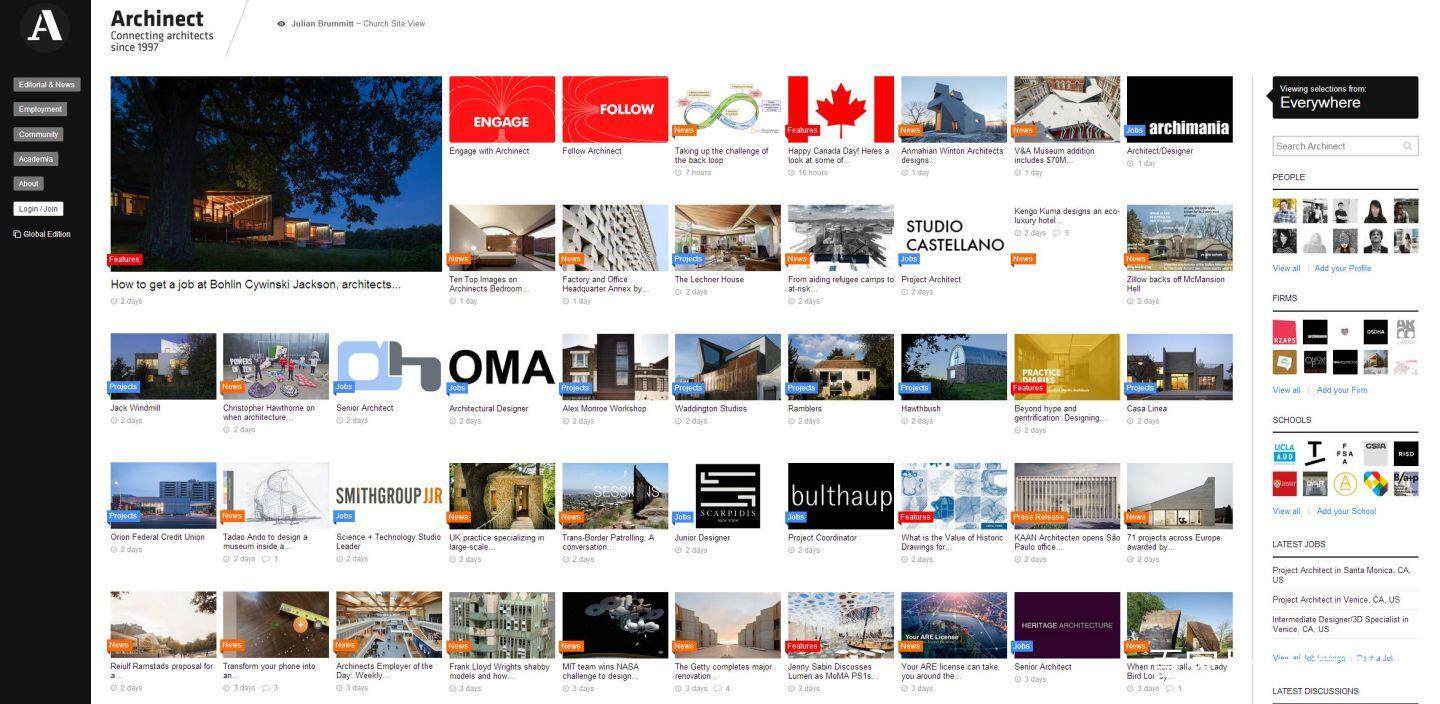Open the UCLA AUD school logo

click(1284, 452)
